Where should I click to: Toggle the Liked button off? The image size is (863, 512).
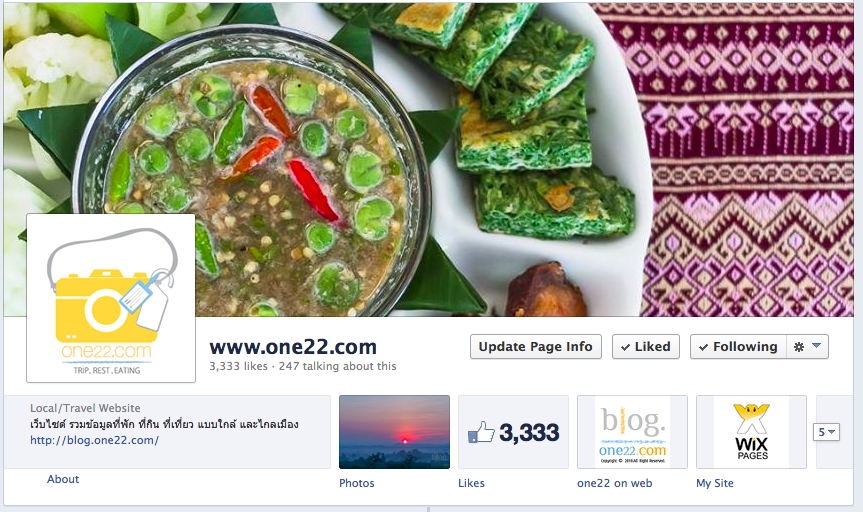click(x=646, y=347)
